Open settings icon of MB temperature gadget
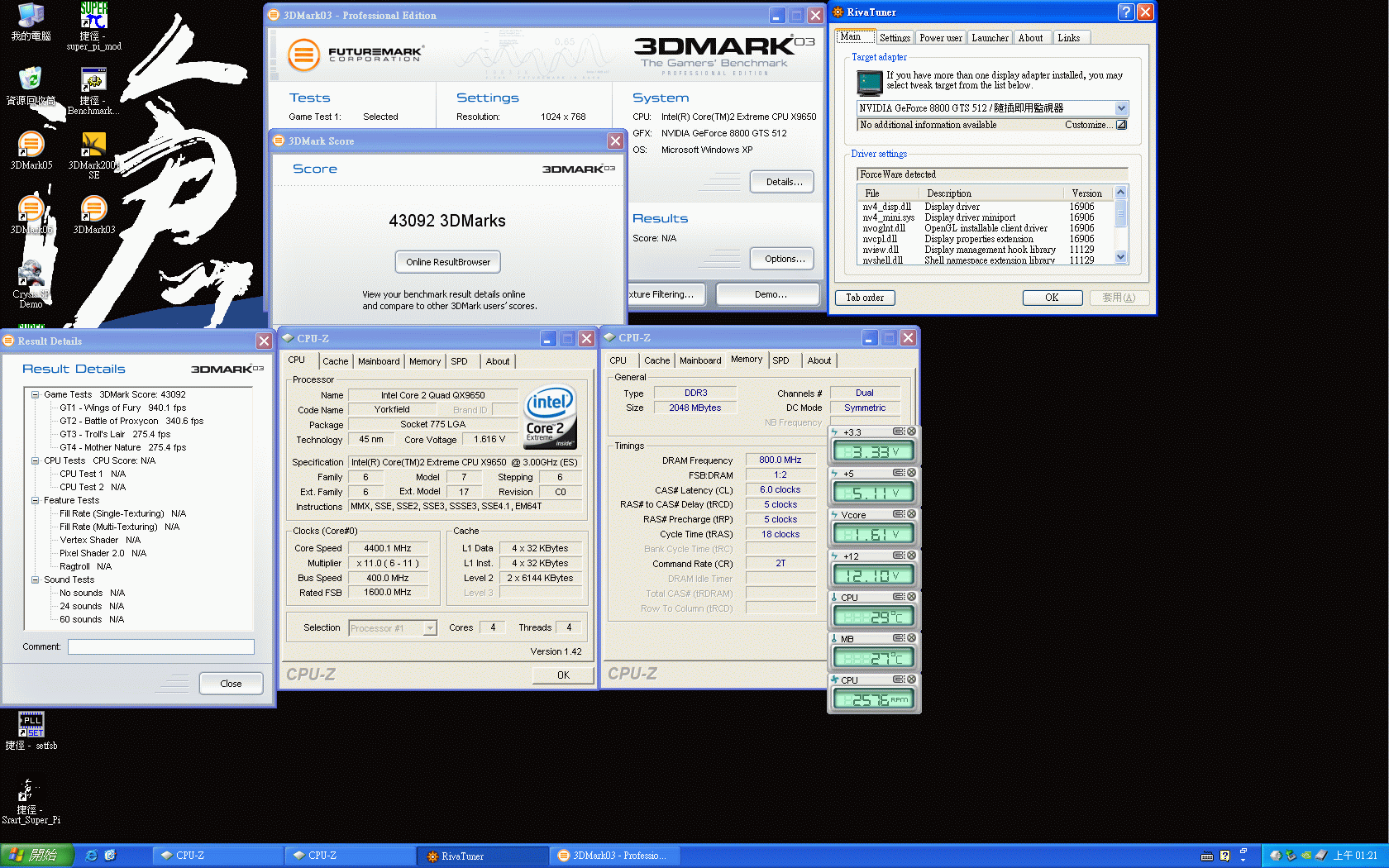Viewport: 1389px width, 868px height. tap(898, 638)
